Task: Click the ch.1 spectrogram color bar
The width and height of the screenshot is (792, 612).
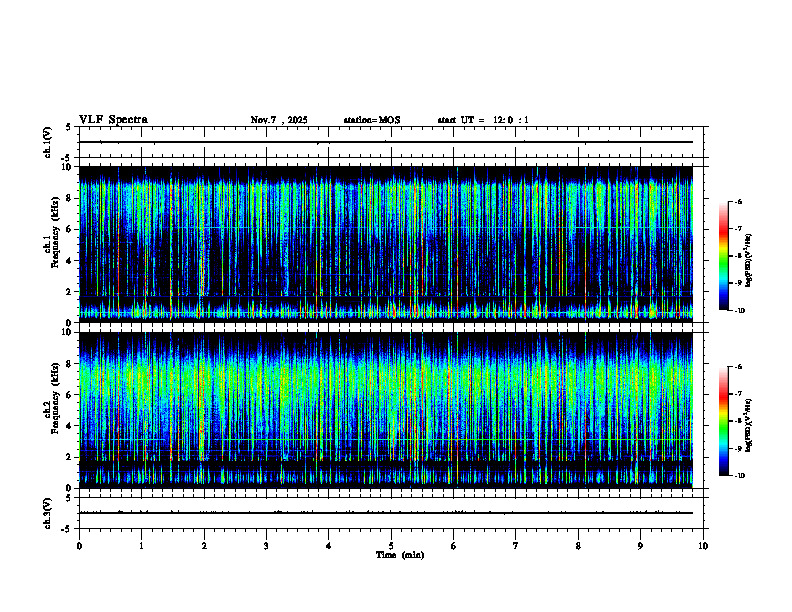Action: (x=723, y=256)
